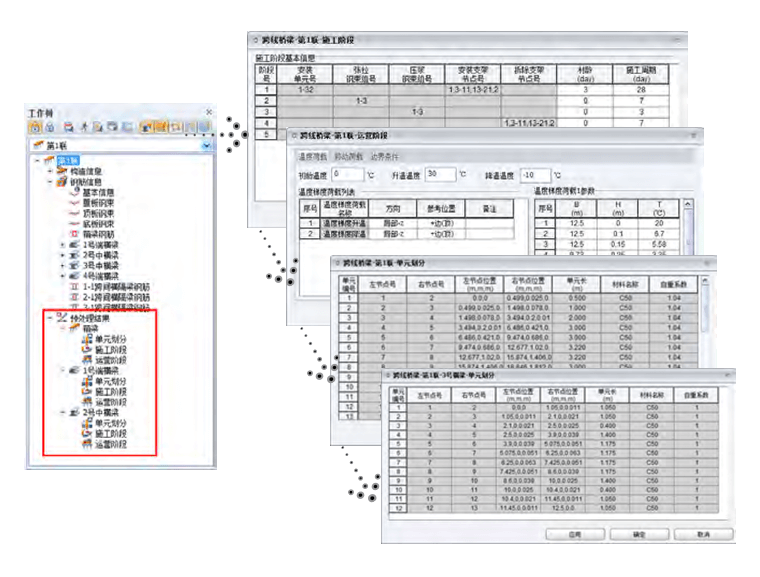The height and width of the screenshot is (577, 760).
Task: Click the third (red) icon in the 工作树 toolbar
Action: [69, 128]
